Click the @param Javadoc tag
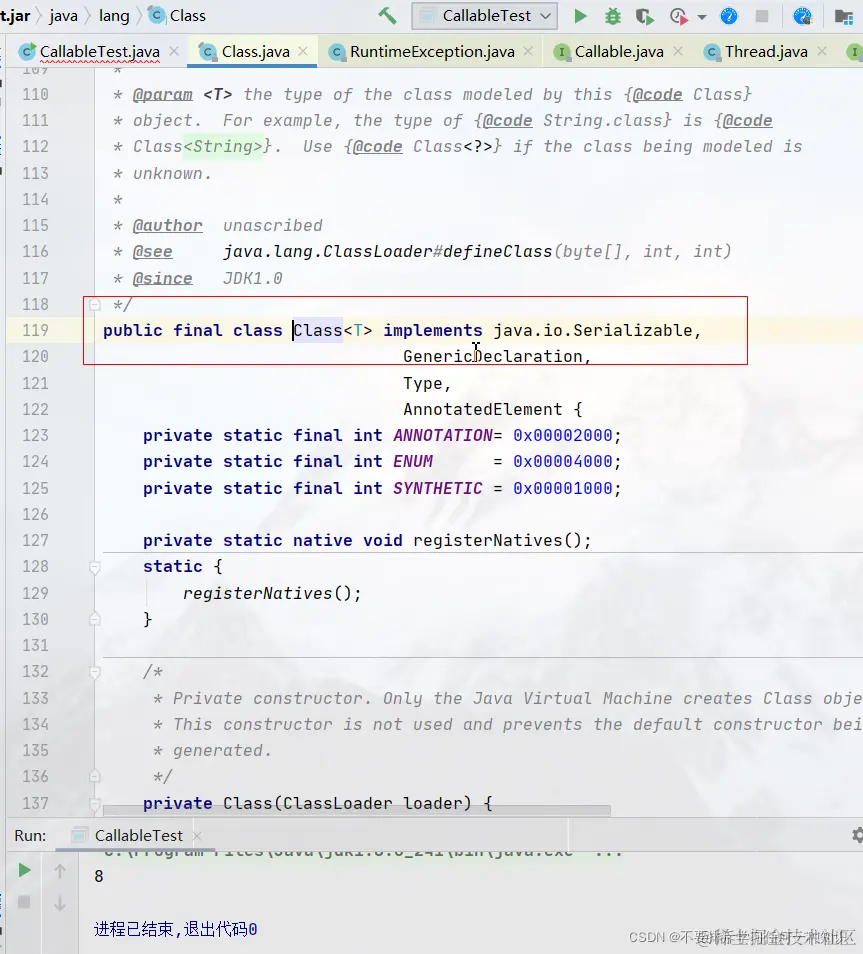 coord(162,95)
